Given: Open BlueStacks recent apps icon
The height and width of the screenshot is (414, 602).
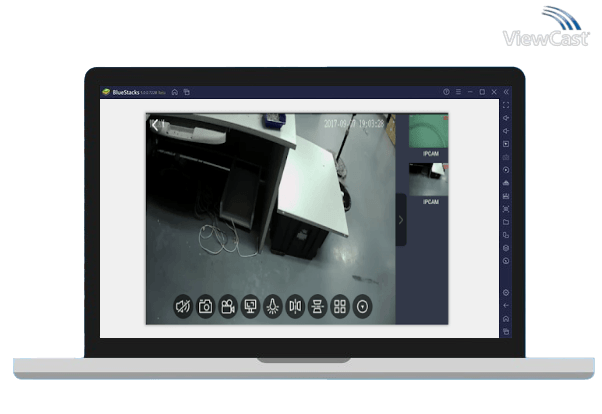Looking at the screenshot, I should coord(506,332).
